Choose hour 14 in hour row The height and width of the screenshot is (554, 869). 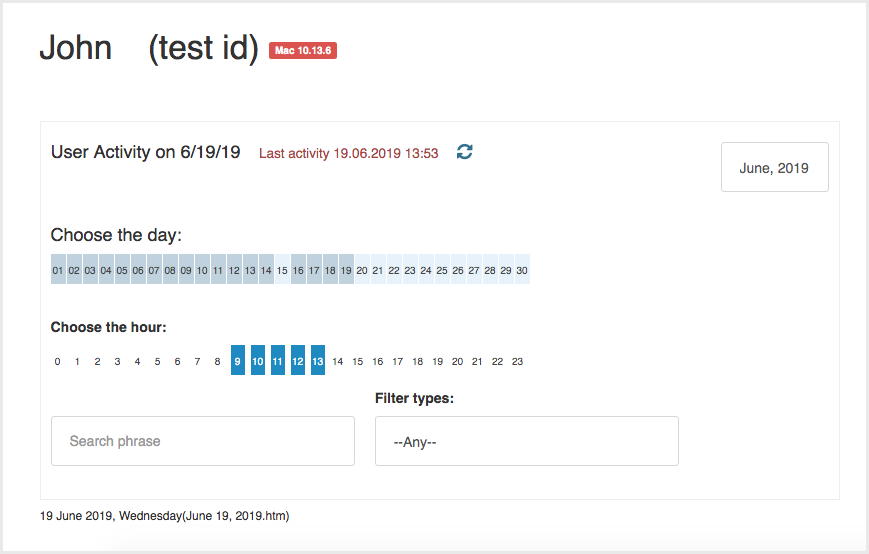[338, 361]
